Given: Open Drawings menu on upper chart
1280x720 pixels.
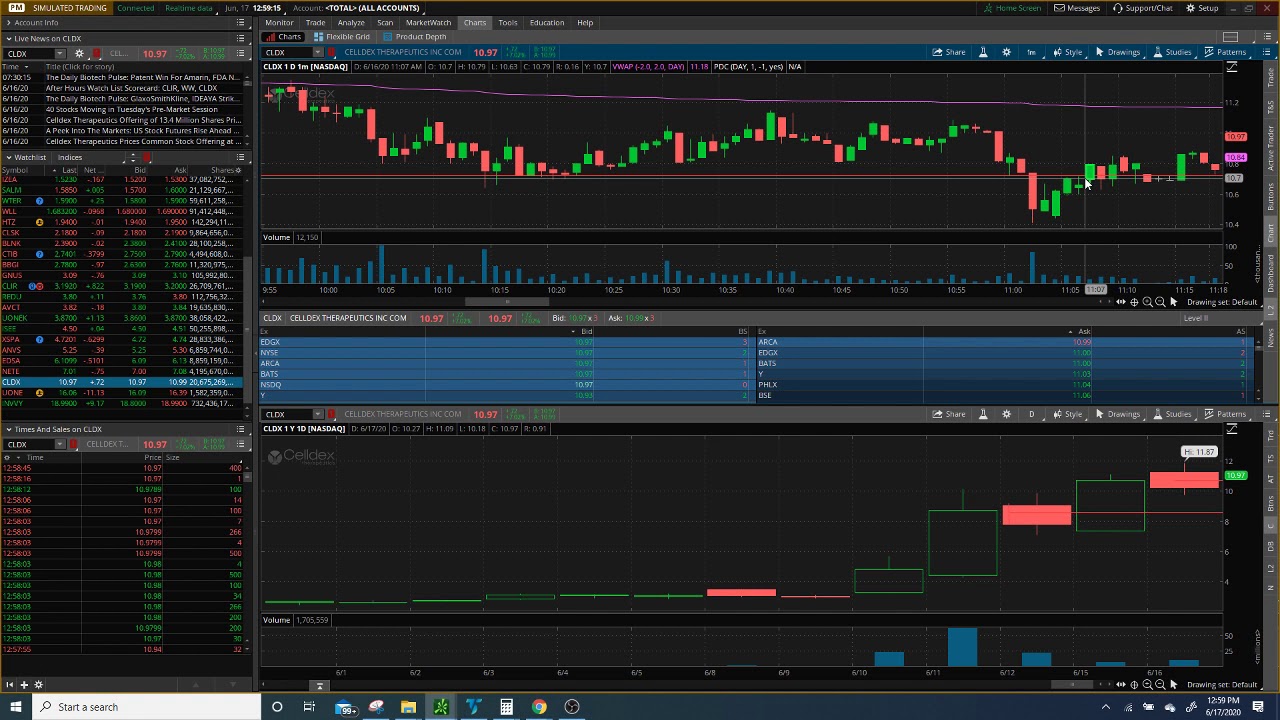Looking at the screenshot, I should pos(1117,52).
